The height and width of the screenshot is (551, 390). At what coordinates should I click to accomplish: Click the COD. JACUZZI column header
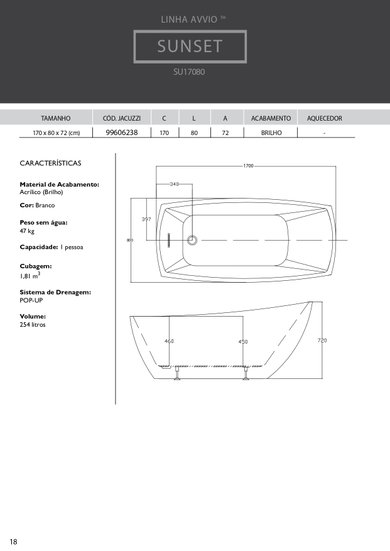(122, 118)
